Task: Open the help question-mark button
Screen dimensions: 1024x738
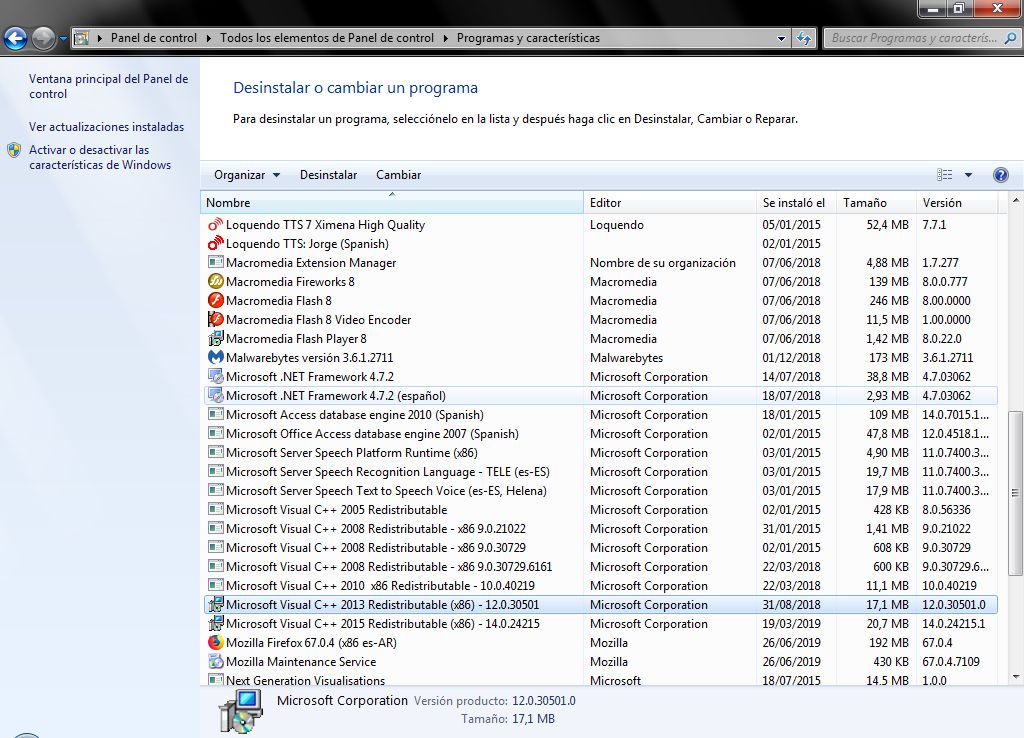Action: tap(1000, 175)
